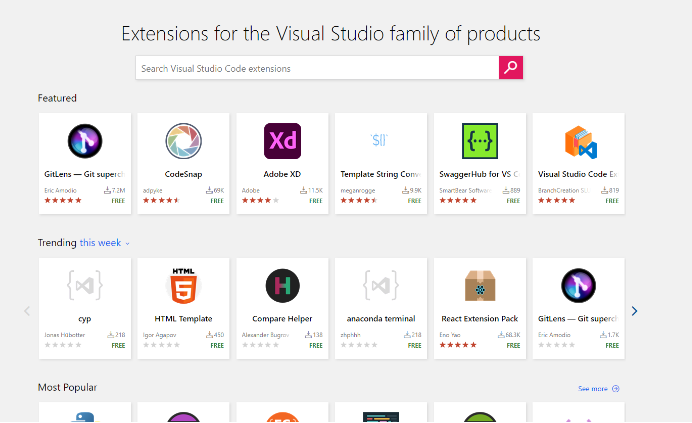
Task: Click the circled arrow beside See more
Action: (x=616, y=389)
